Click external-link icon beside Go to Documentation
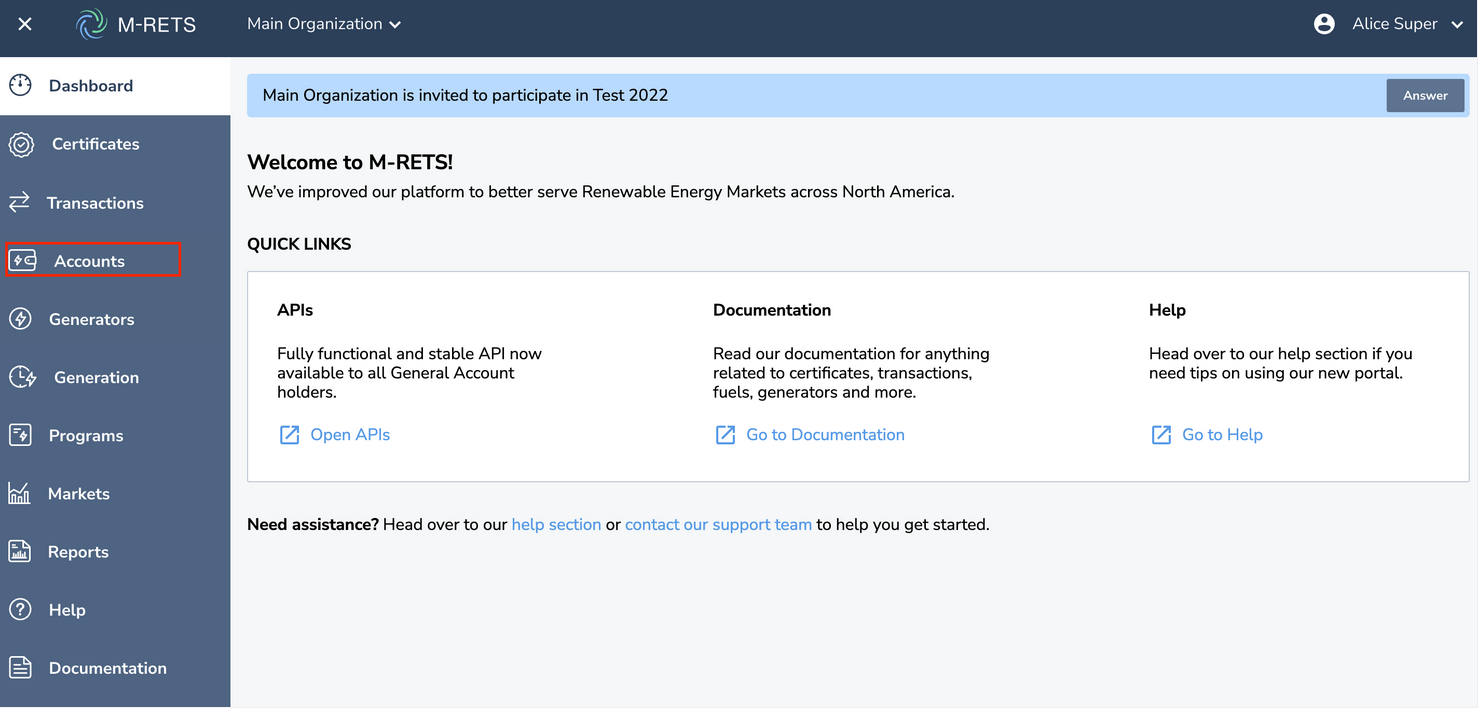This screenshot has width=1478, height=708. point(725,435)
